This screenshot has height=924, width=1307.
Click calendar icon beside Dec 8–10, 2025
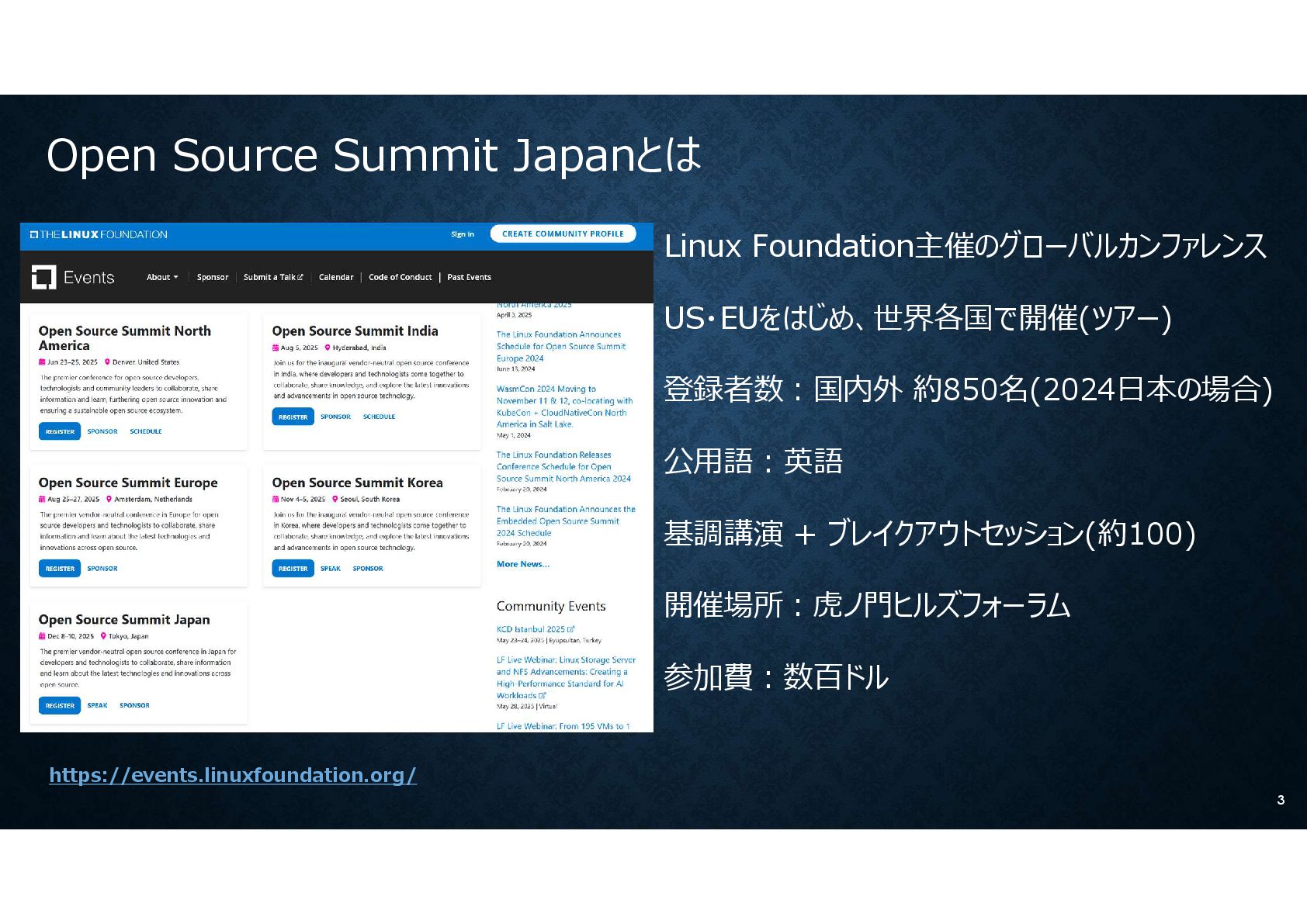(42, 636)
